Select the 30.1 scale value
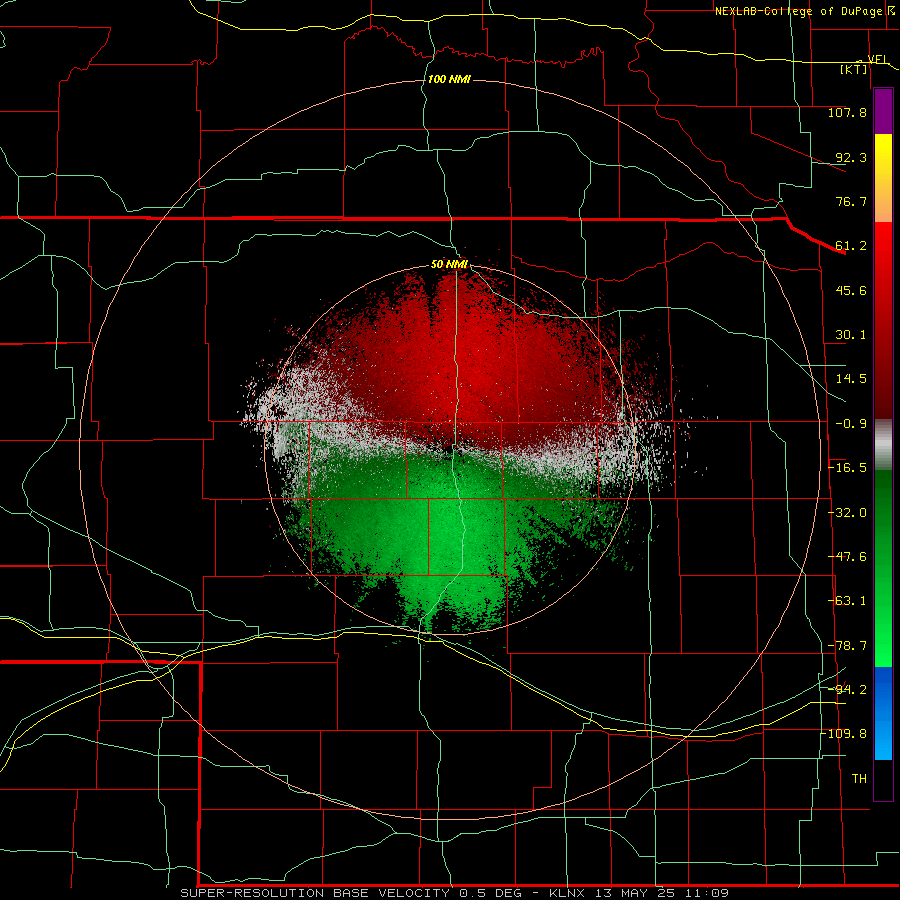This screenshot has width=900, height=900. pyautogui.click(x=851, y=335)
